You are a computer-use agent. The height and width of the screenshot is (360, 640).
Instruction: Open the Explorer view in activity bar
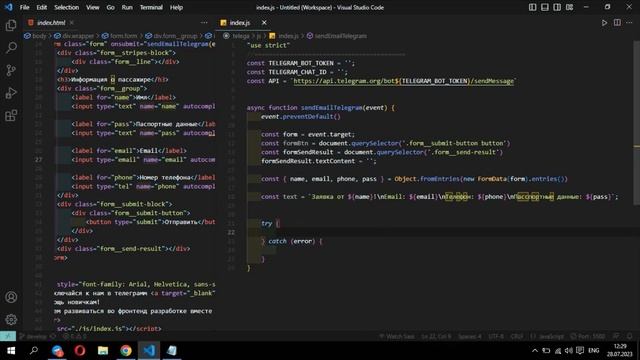11,25
